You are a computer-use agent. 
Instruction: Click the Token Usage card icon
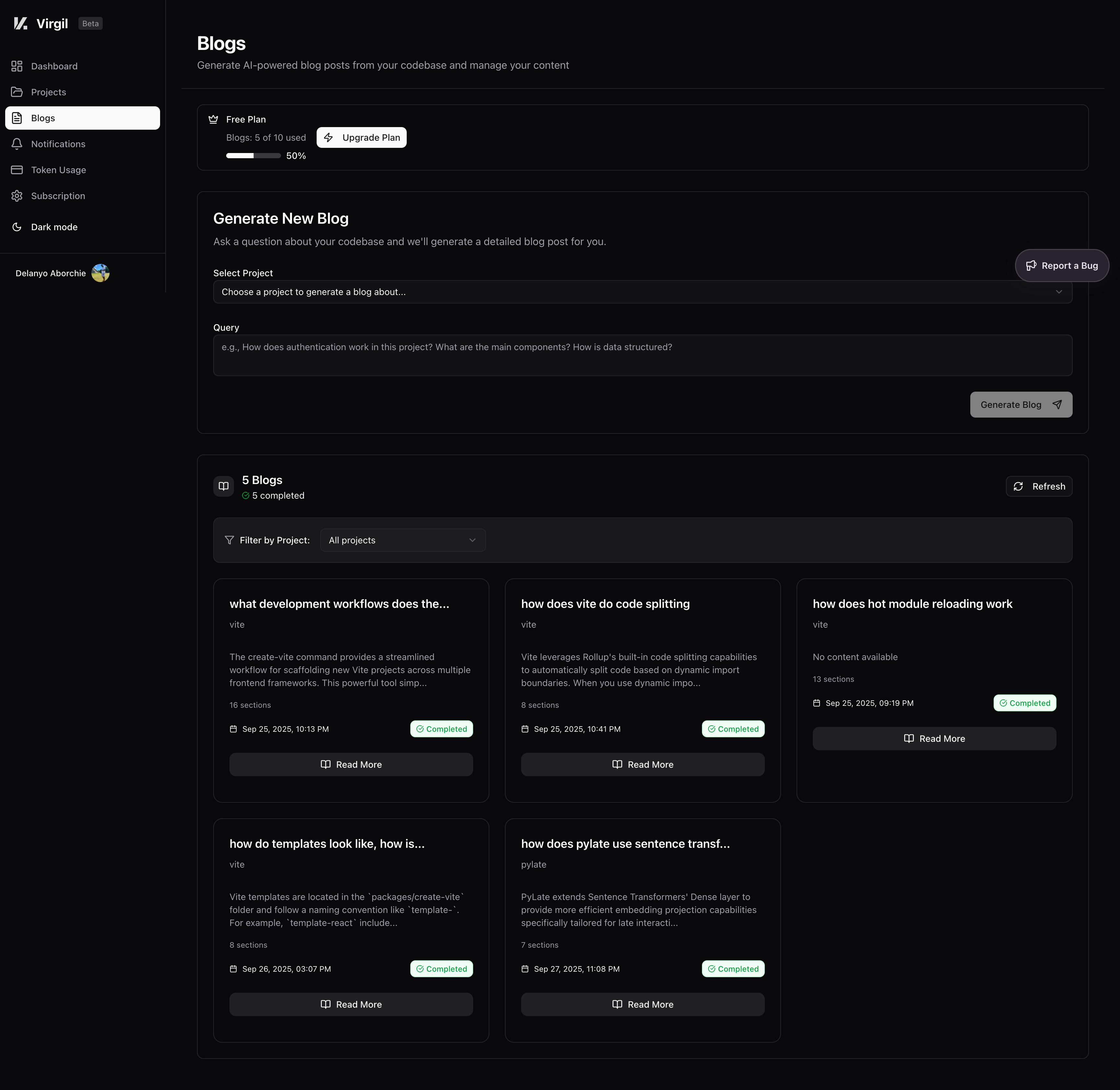click(17, 170)
